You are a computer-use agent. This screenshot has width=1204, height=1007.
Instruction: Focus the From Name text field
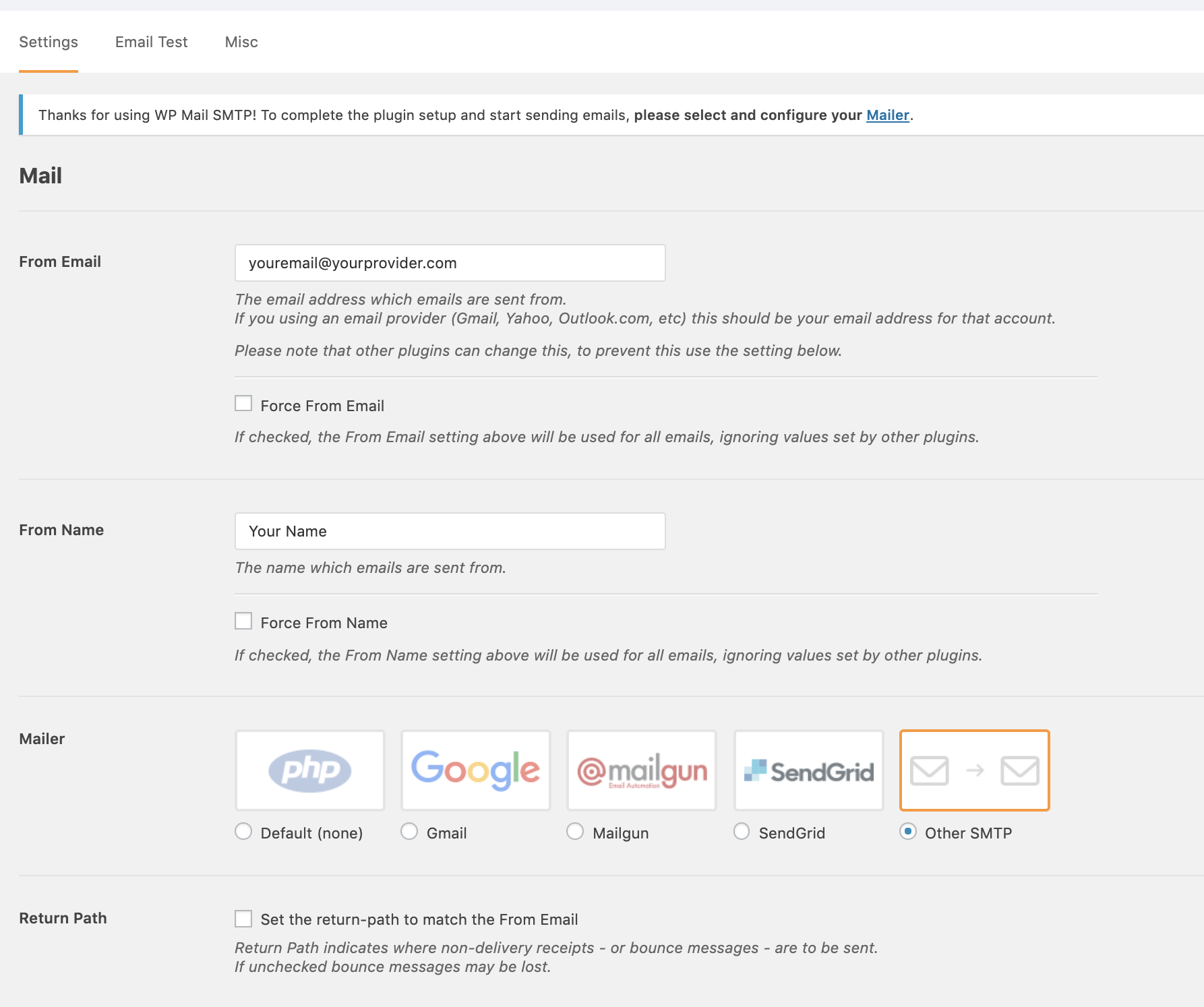point(450,531)
